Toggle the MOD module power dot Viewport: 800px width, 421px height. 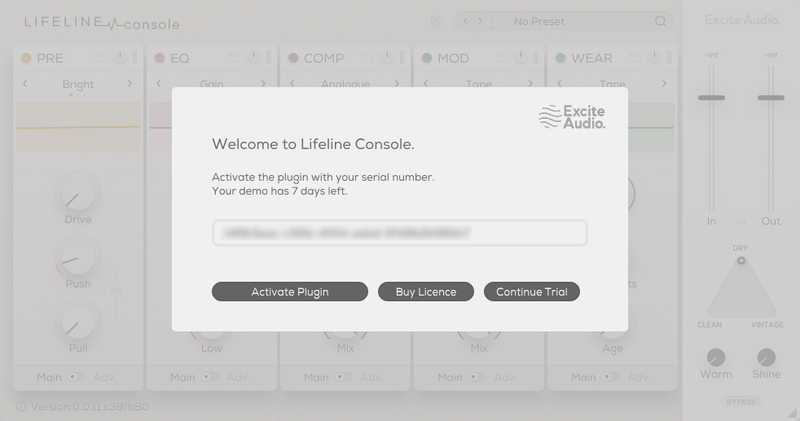427,58
